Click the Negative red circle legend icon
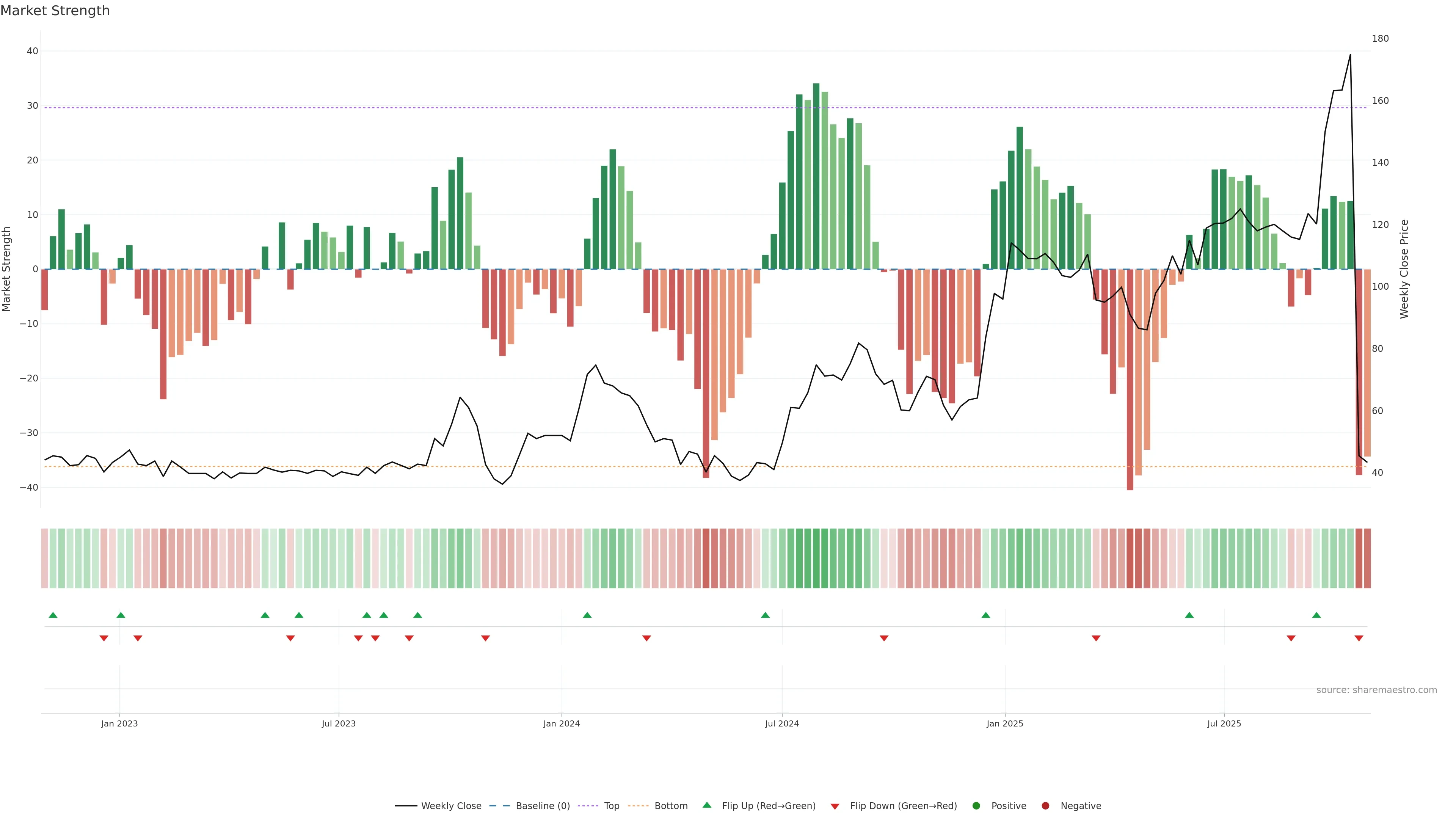The height and width of the screenshot is (819, 1456). (1045, 805)
